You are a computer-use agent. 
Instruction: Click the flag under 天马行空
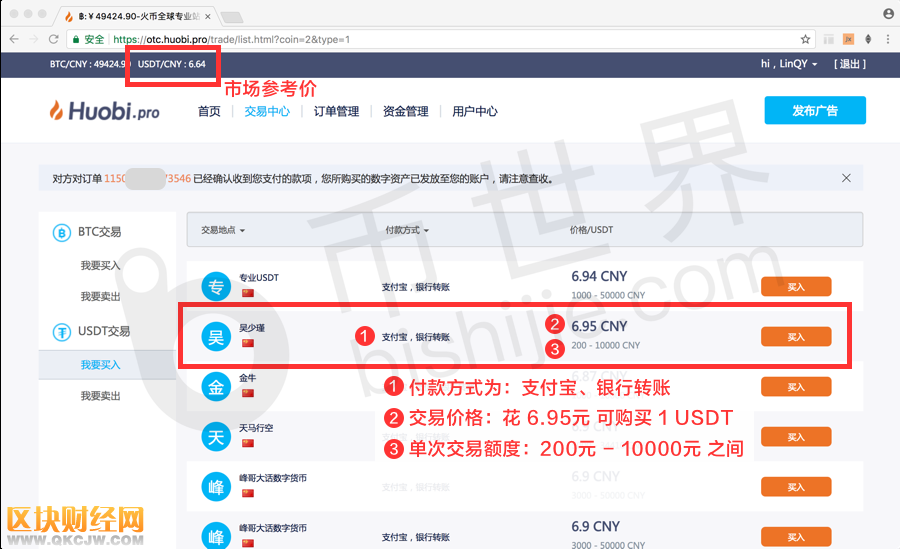[x=248, y=443]
